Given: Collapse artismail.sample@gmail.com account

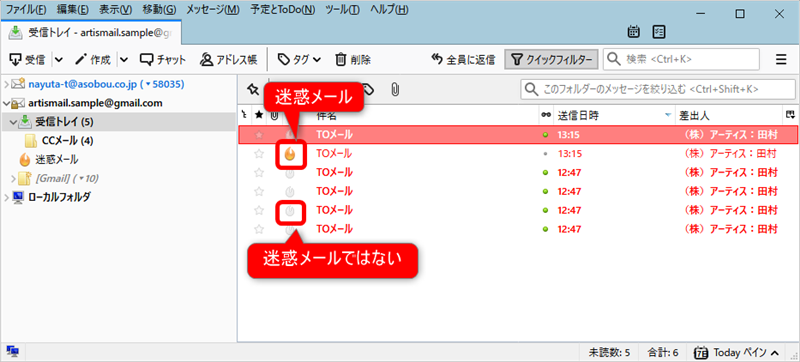Looking at the screenshot, I should click(6, 104).
